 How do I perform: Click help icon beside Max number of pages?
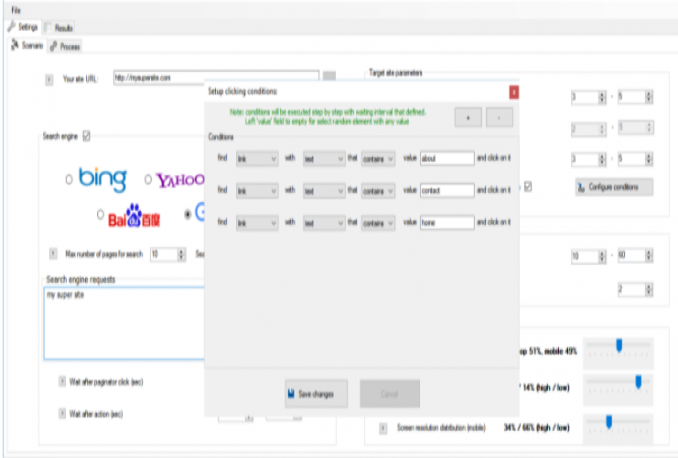click(x=53, y=255)
